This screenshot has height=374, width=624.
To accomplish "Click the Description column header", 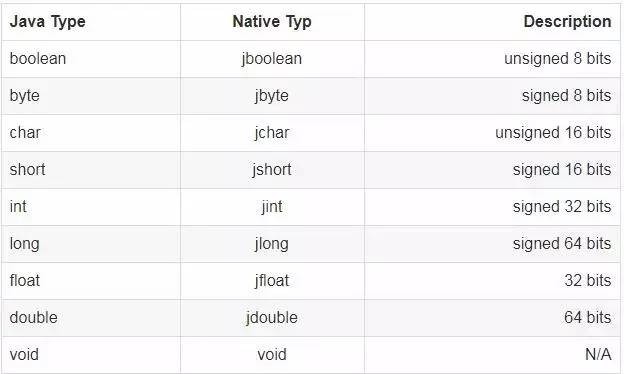I will click(x=567, y=21).
